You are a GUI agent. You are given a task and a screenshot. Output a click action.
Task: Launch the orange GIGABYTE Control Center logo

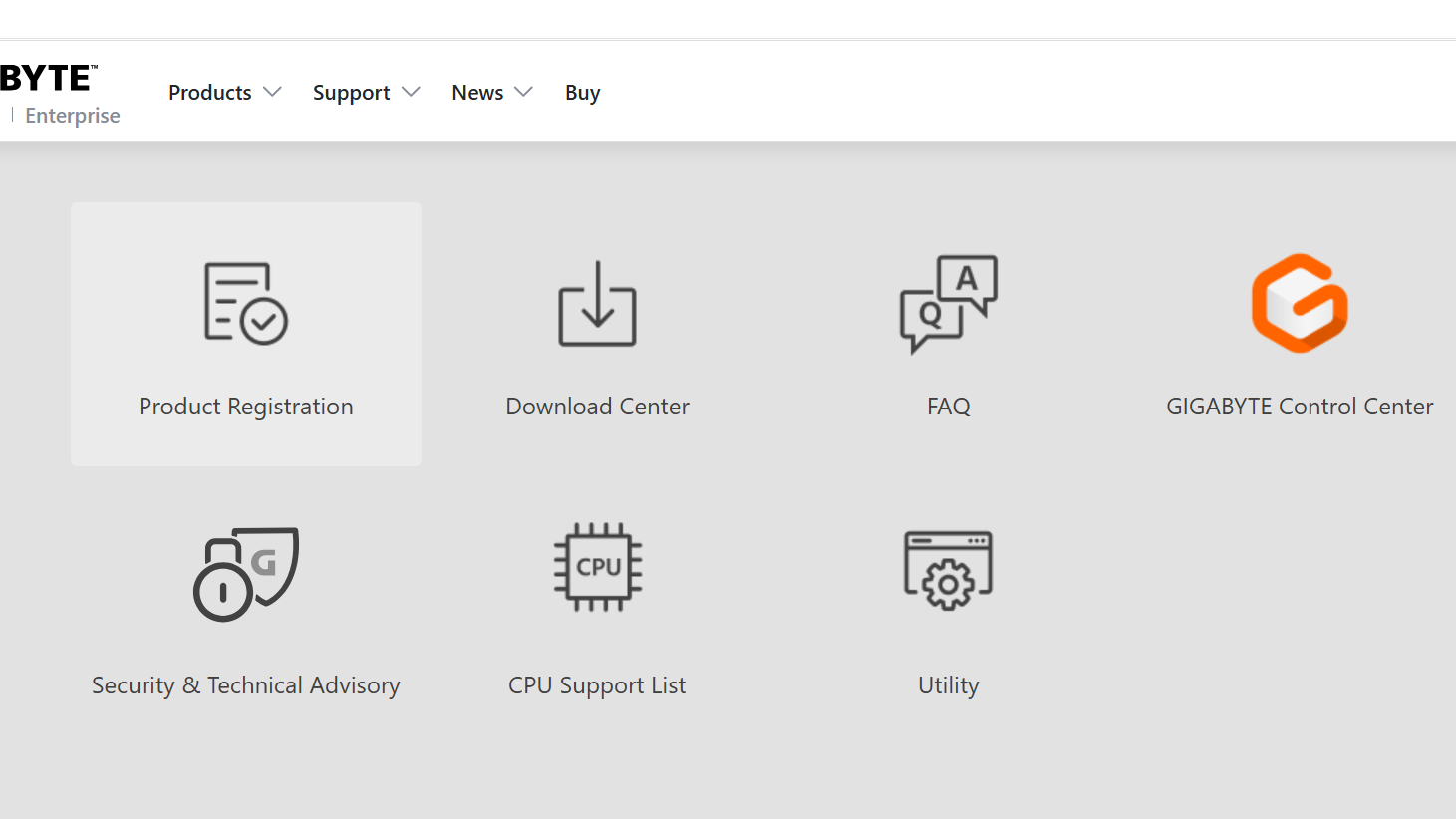pos(1300,303)
